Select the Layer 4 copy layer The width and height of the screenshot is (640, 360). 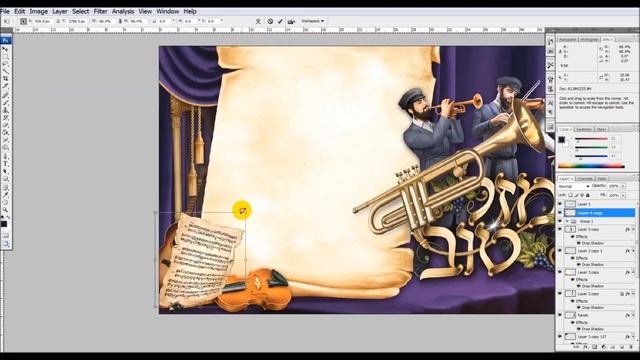click(600, 213)
